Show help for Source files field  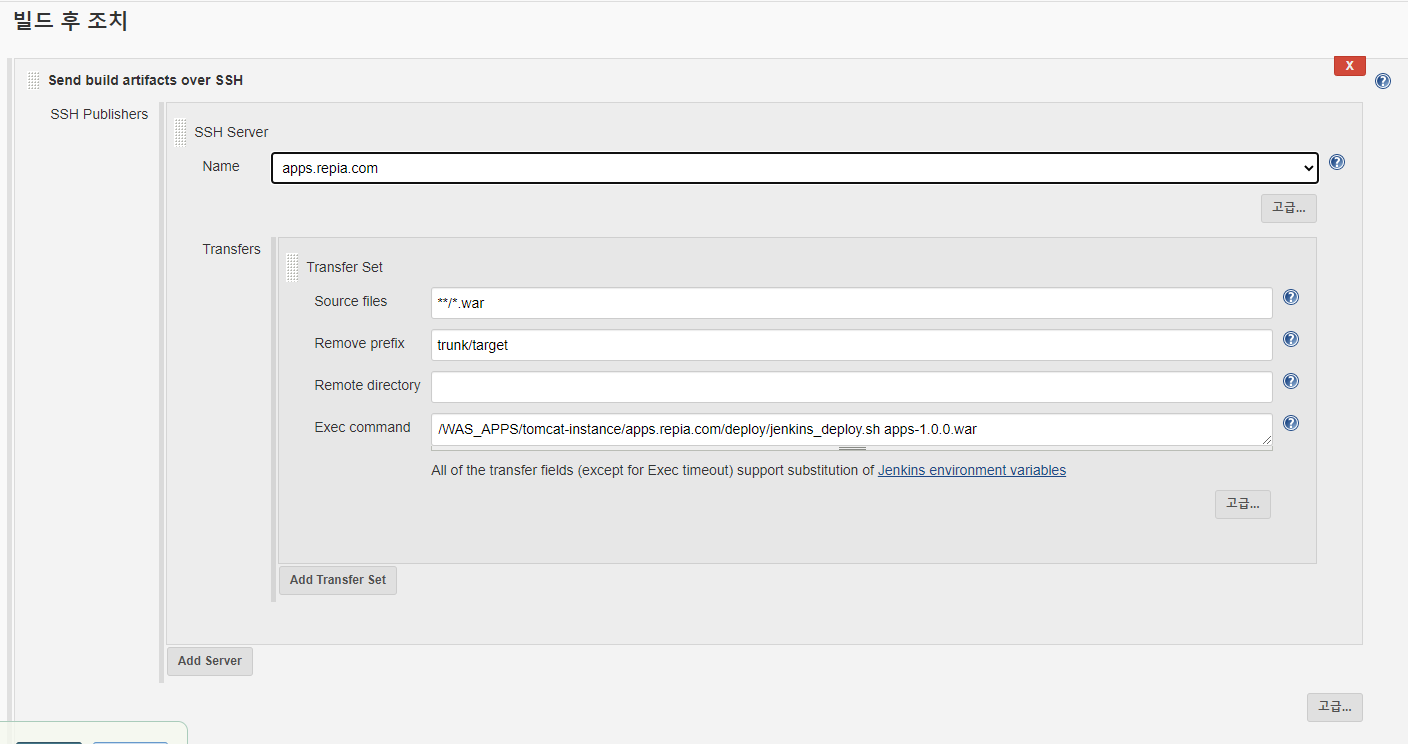(x=1290, y=297)
